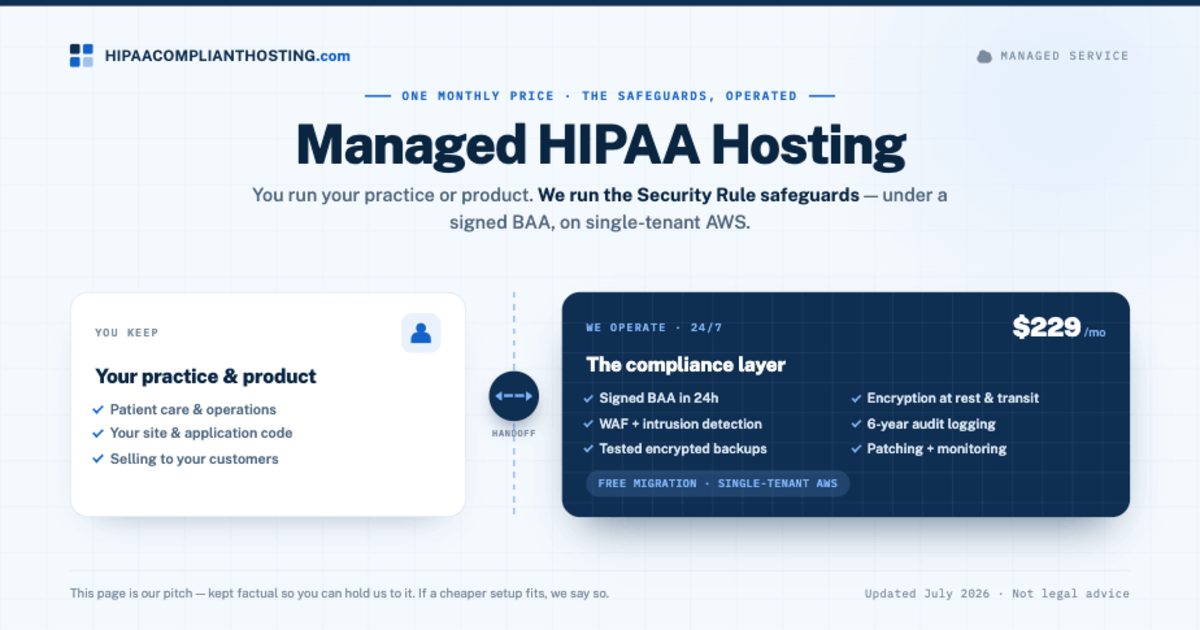Screen dimensions: 1200x630
Task: Click Your site & application code text
Action: coord(201,433)
